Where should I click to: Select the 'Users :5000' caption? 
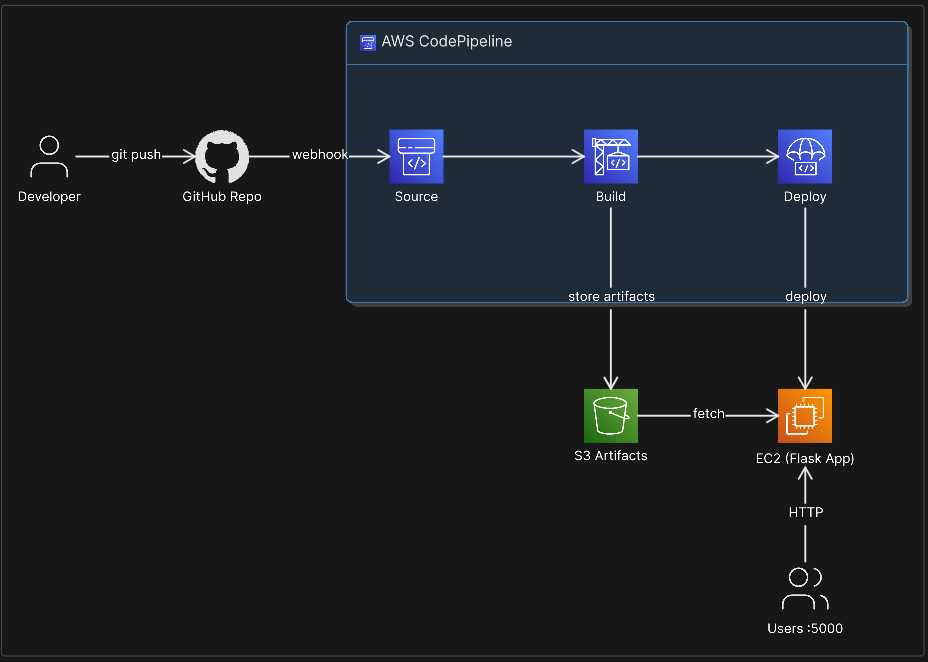[805, 628]
